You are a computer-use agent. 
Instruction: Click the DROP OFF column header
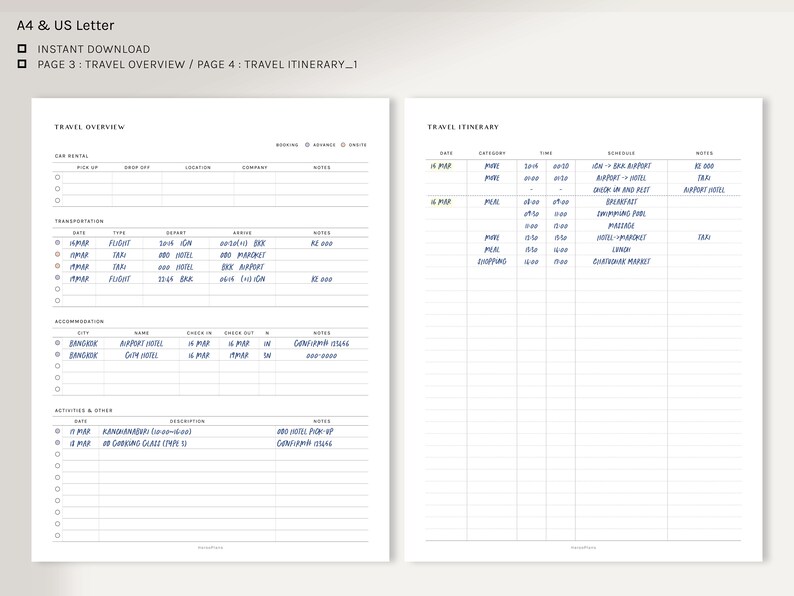pyautogui.click(x=137, y=168)
